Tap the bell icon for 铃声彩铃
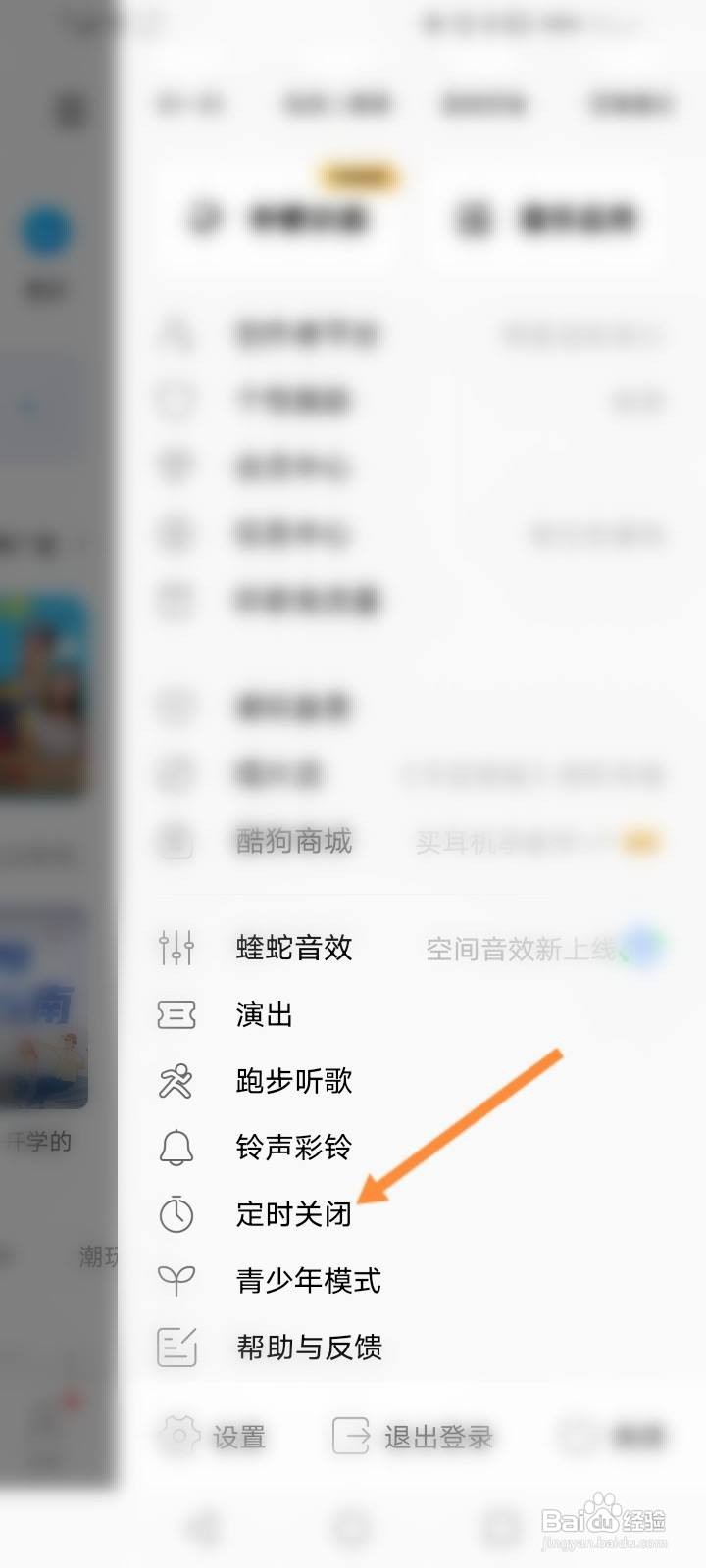Image resolution: width=706 pixels, height=1568 pixels. coord(176,1148)
